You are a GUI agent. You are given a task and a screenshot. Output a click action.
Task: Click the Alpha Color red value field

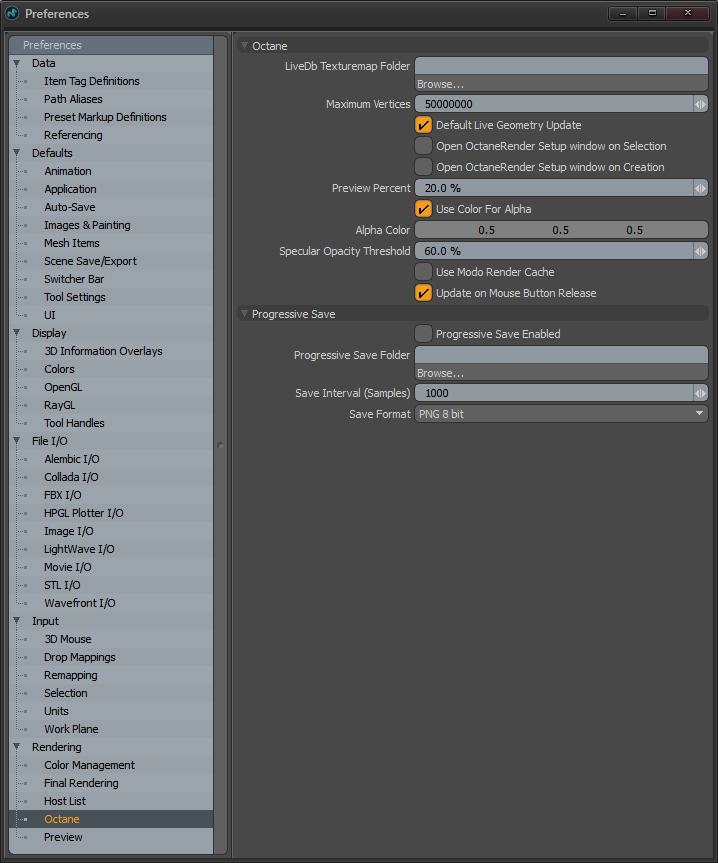click(x=487, y=230)
